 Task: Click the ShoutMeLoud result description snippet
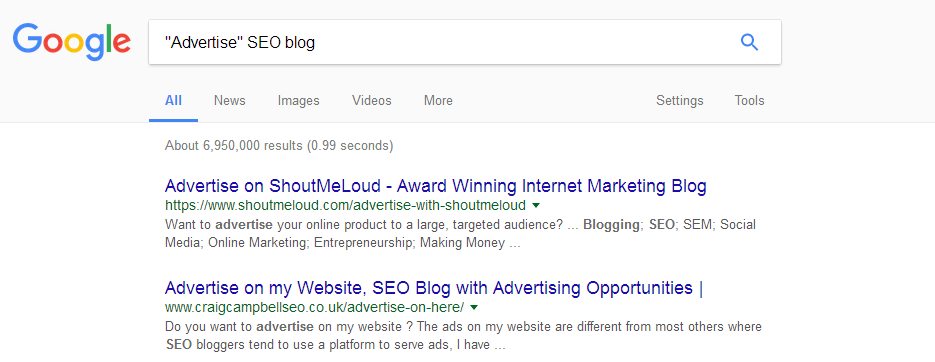[x=460, y=234]
